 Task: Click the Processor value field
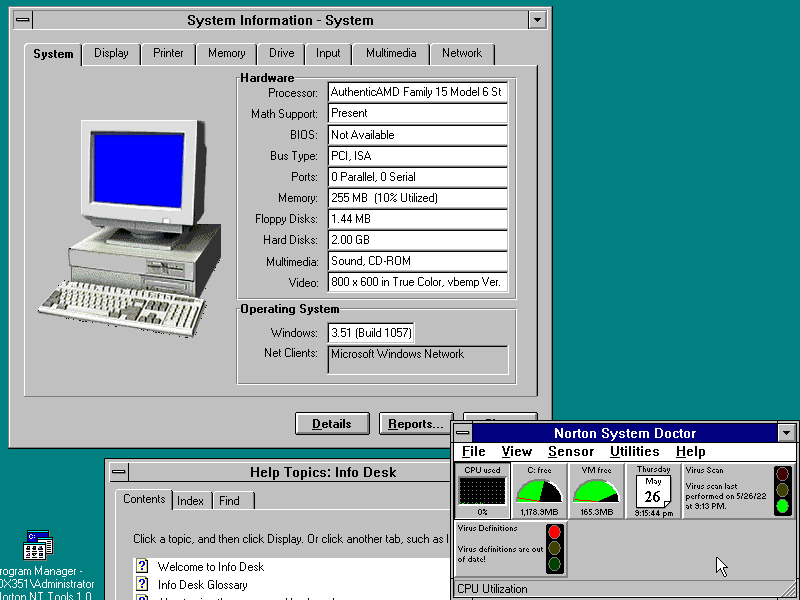click(x=417, y=92)
